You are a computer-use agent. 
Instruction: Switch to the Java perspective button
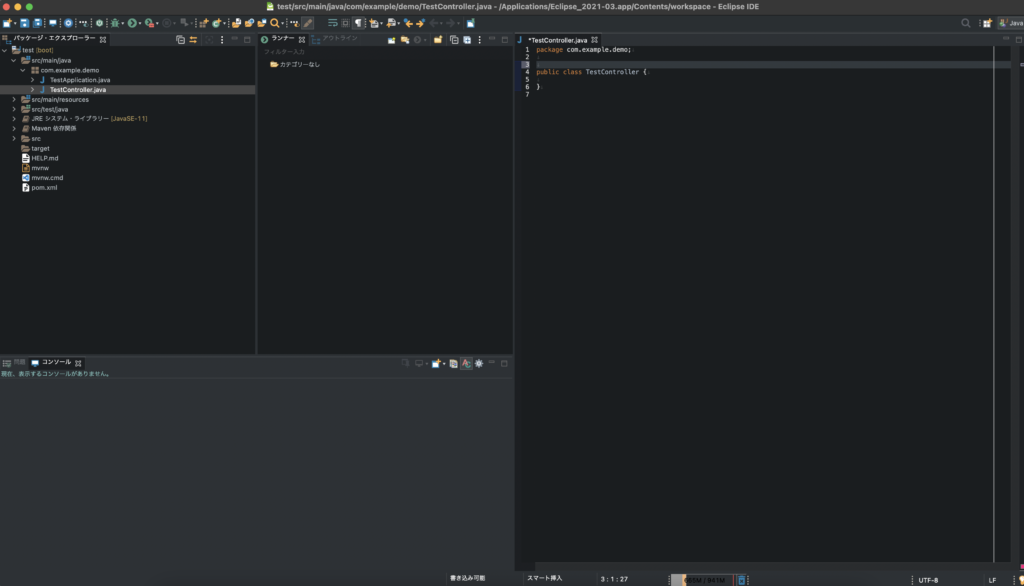pyautogui.click(x=1012, y=23)
